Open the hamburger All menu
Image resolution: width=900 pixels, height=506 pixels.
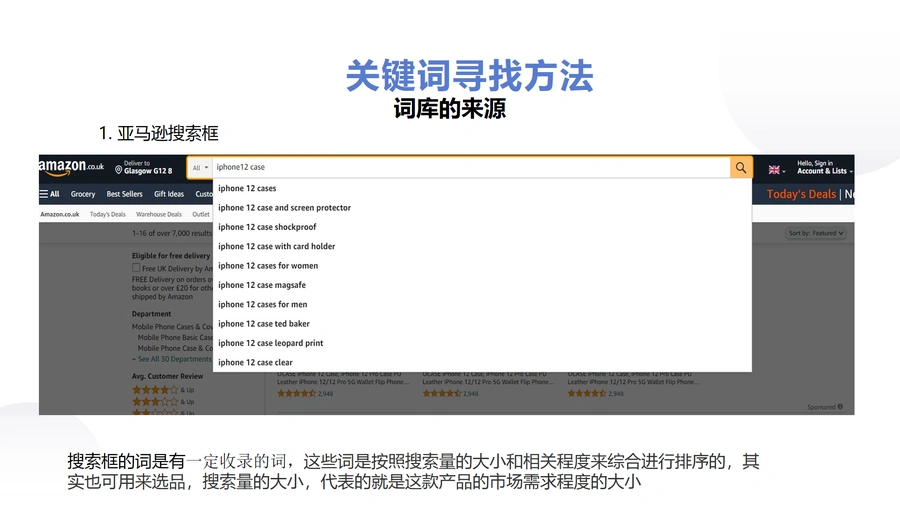(x=49, y=194)
